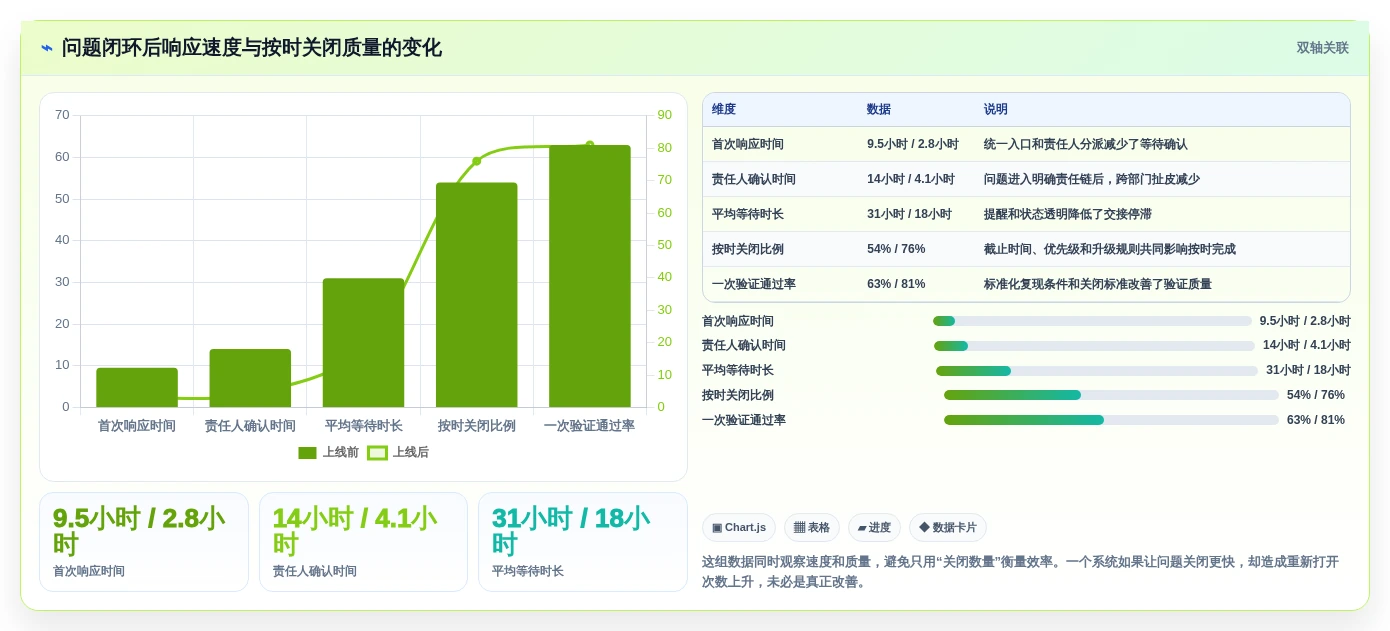Click 责任人确认时间 in the table

point(754,179)
